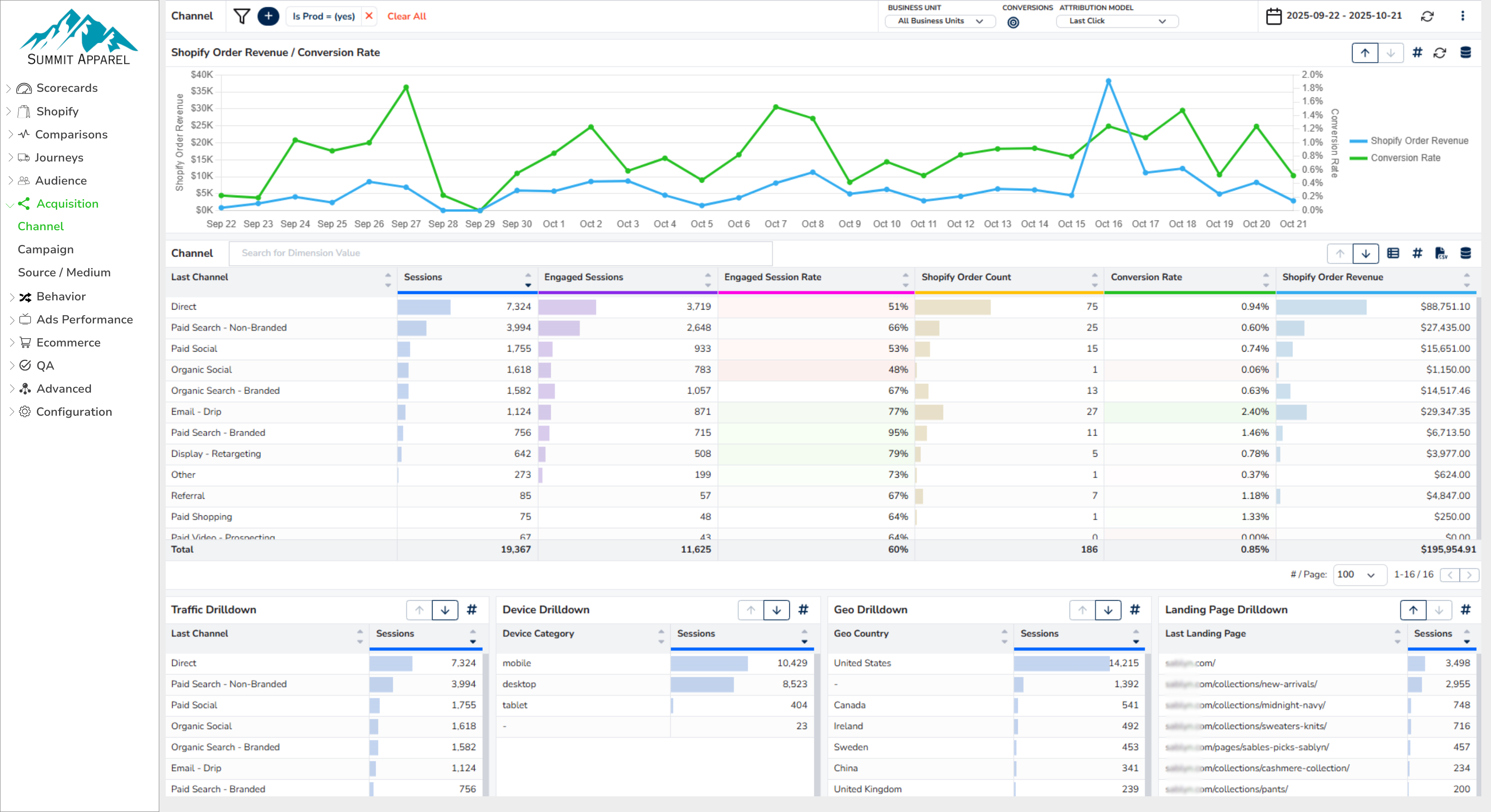This screenshot has height=812, width=1491.
Task: Export the Channel table as CSV
Action: (x=1441, y=253)
